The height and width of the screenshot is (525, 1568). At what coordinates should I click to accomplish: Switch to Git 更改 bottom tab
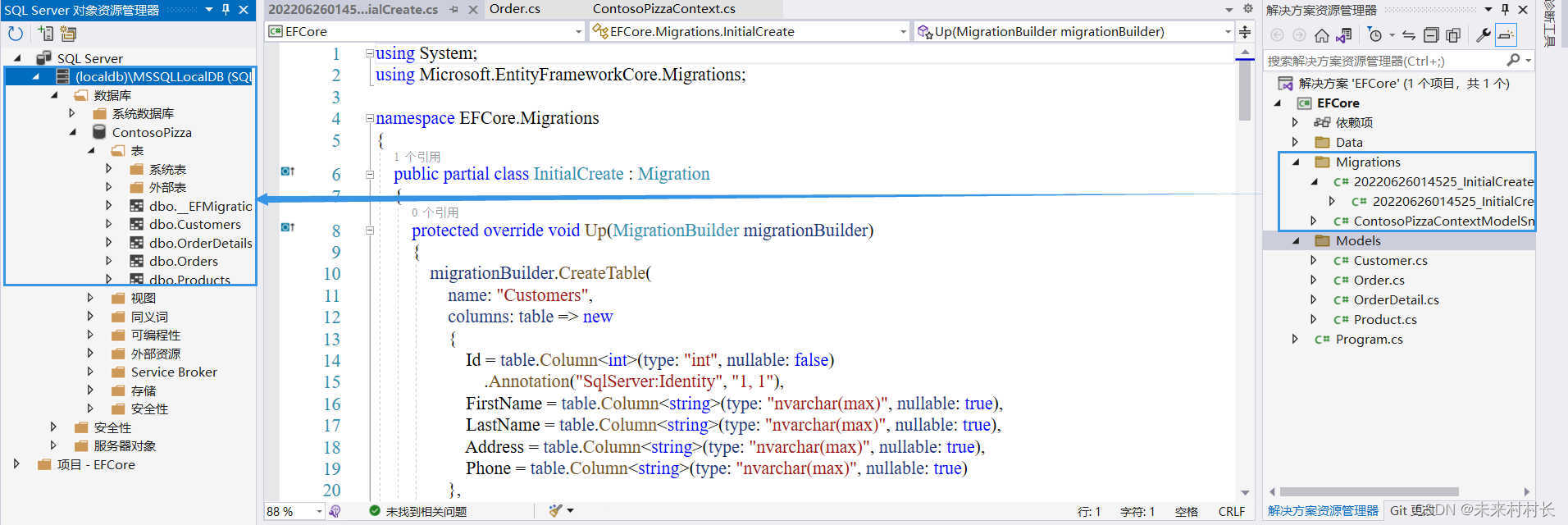point(1412,510)
